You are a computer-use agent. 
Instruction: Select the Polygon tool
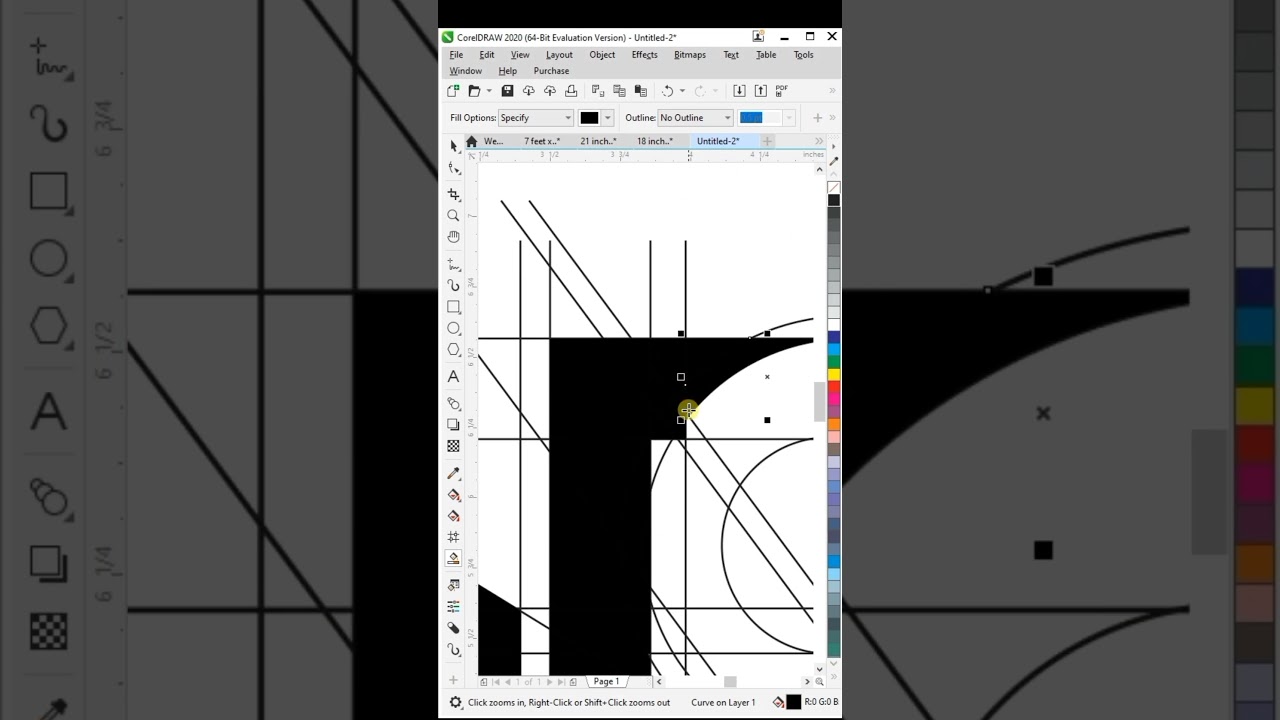453,350
